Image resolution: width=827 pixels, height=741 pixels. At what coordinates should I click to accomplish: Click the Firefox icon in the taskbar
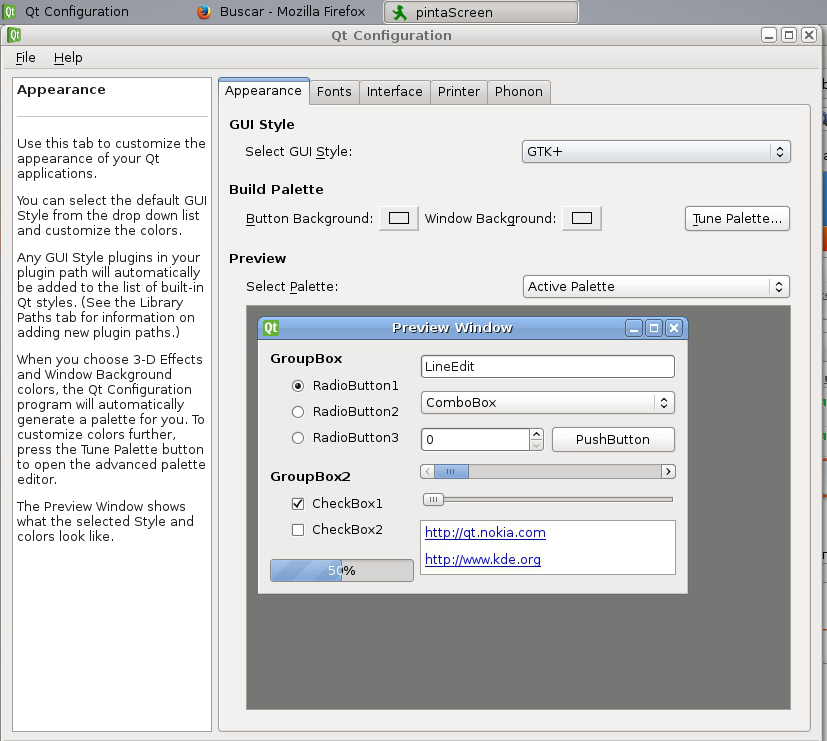point(204,12)
